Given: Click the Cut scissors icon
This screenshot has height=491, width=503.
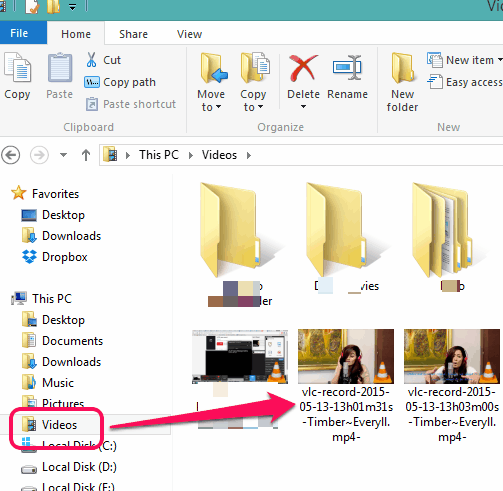Looking at the screenshot, I should coord(91,60).
